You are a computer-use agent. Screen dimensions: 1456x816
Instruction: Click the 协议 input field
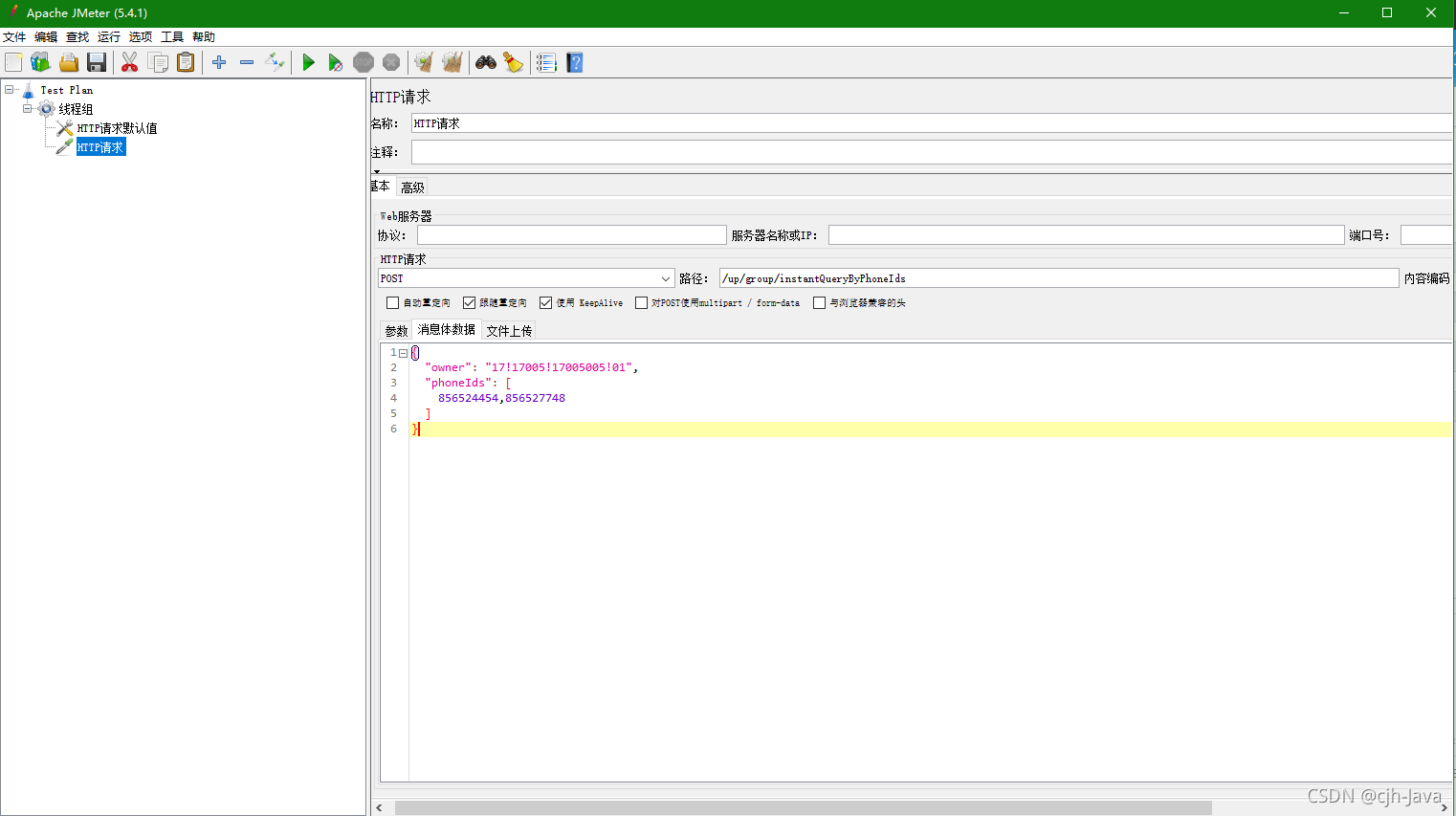point(572,235)
